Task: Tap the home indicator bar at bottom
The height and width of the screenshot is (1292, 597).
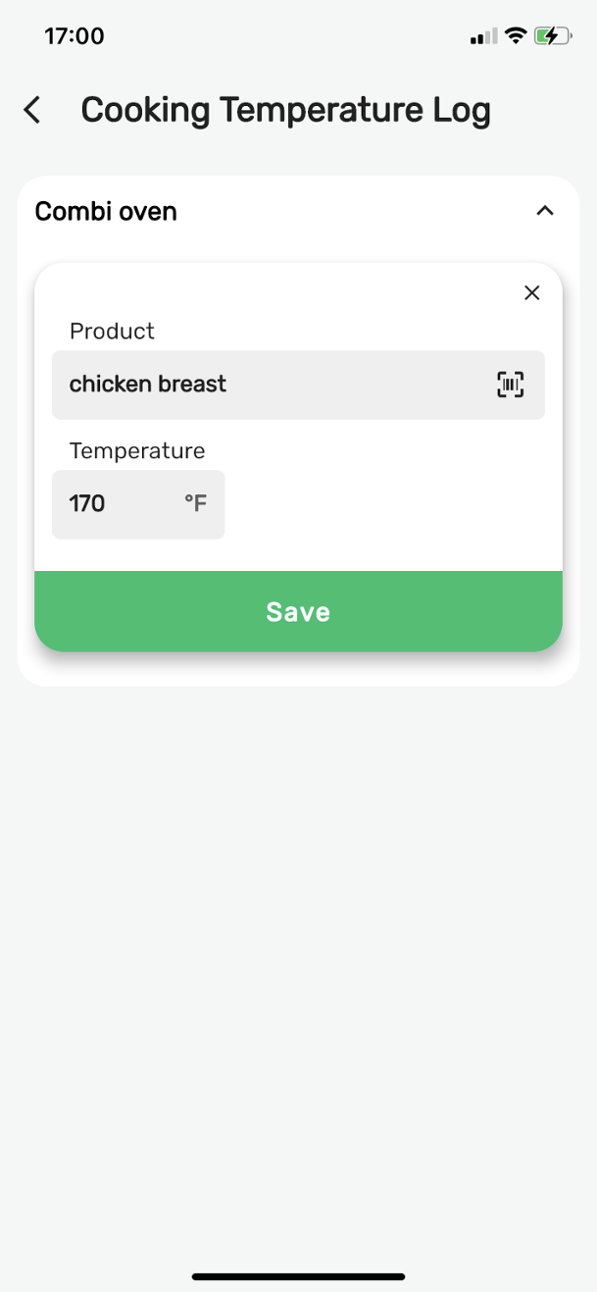Action: tap(298, 1277)
